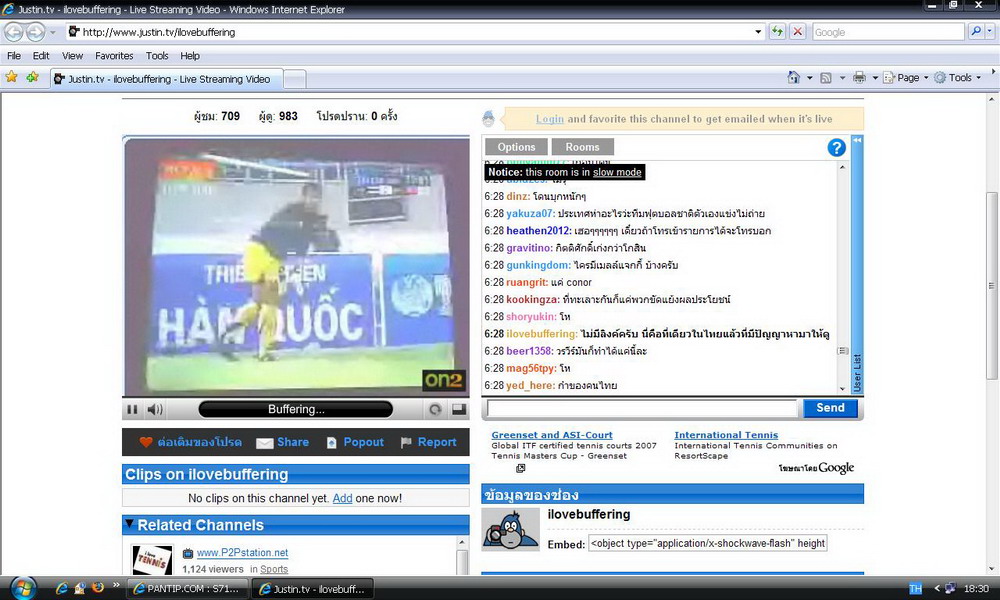Open the Page dropdown menu

pyautogui.click(x=906, y=78)
